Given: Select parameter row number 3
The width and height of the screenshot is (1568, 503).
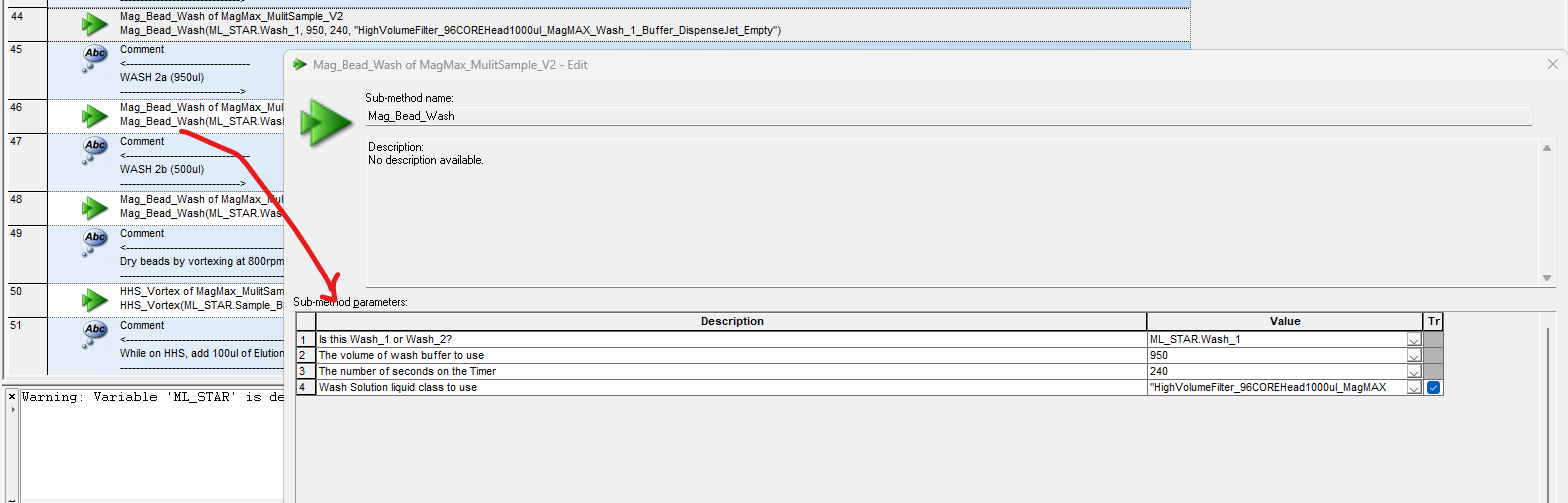Looking at the screenshot, I should (306, 372).
